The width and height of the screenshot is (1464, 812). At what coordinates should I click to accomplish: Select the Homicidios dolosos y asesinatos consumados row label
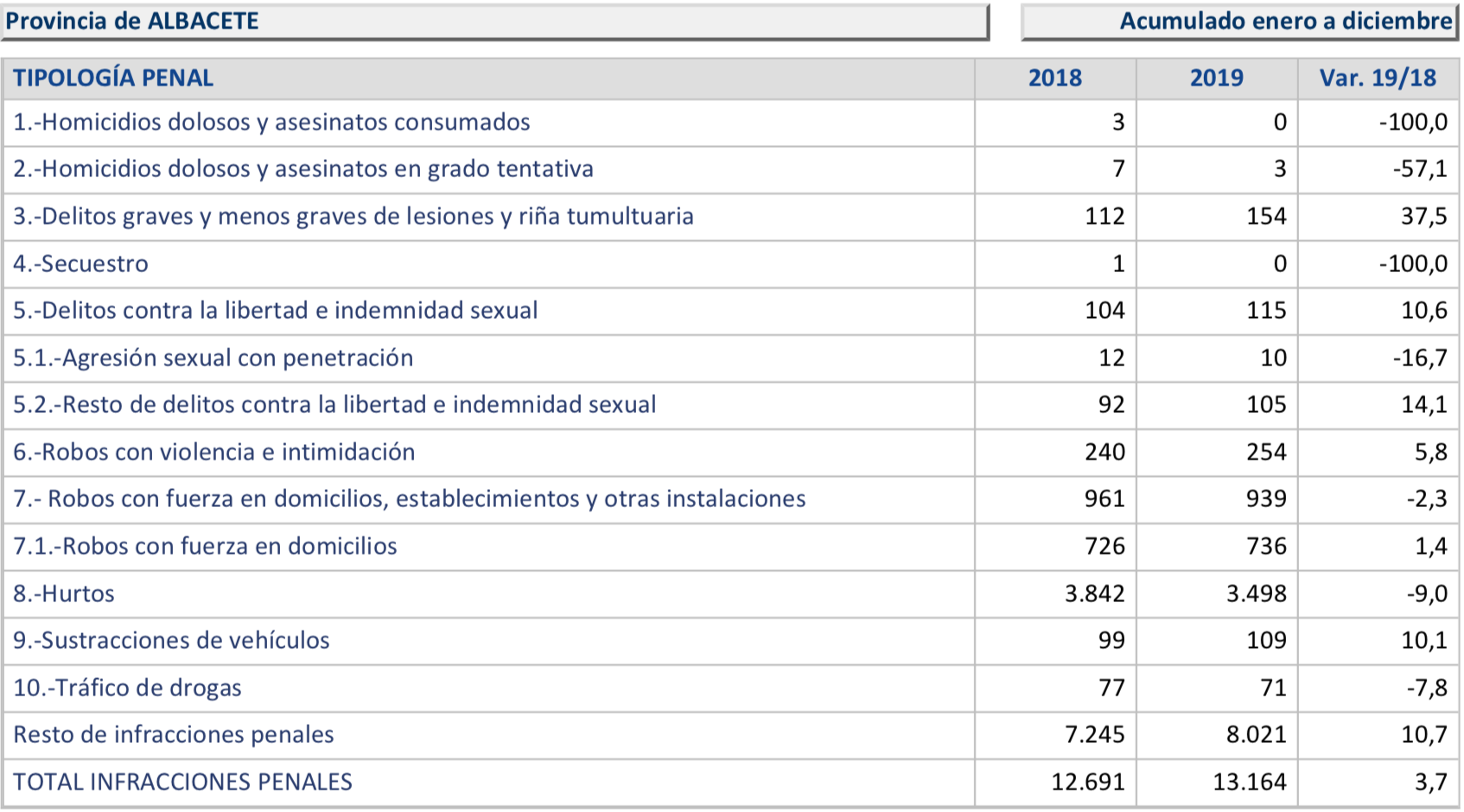271,123
